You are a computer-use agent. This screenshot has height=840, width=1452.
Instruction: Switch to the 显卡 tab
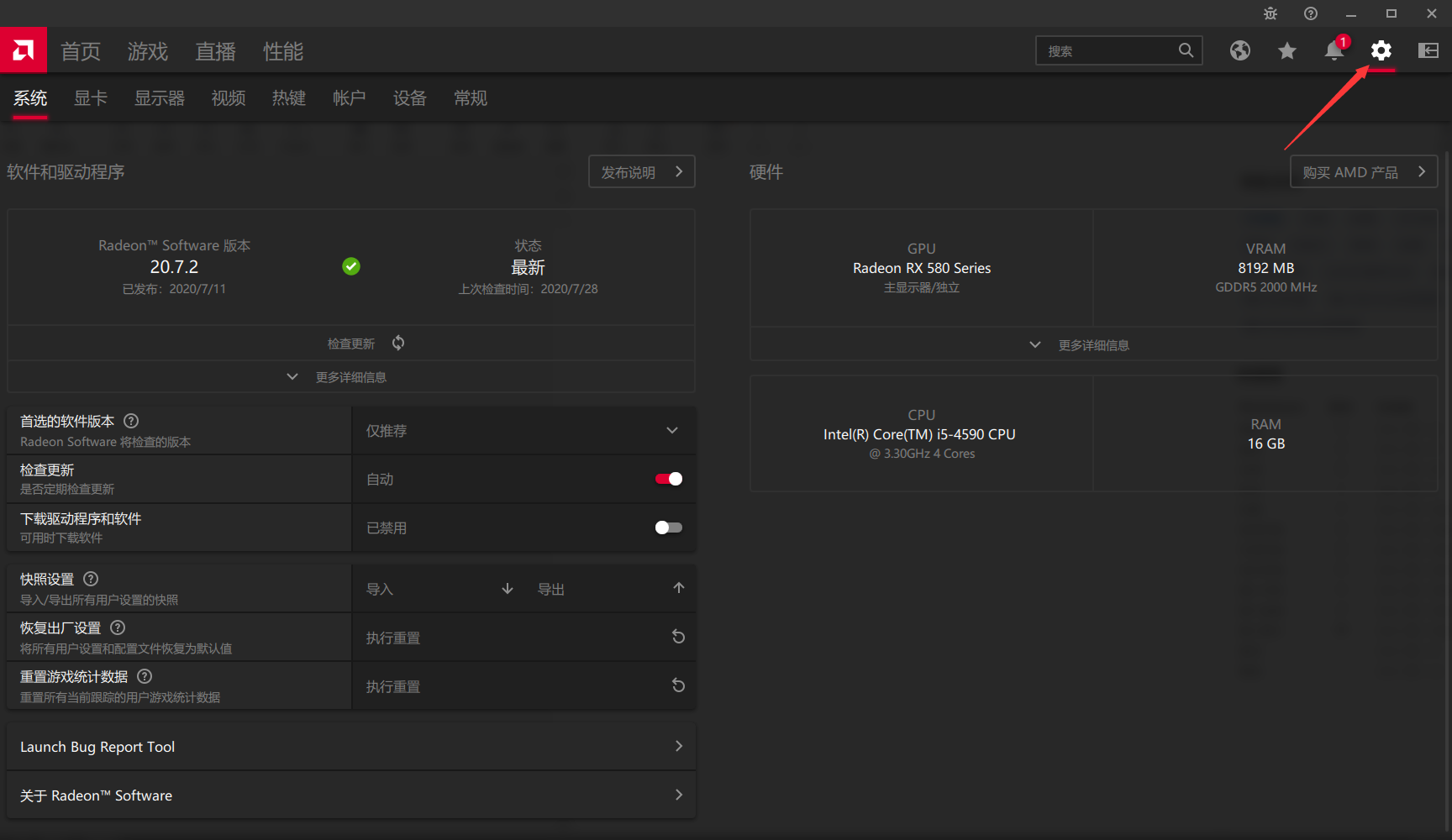[90, 98]
